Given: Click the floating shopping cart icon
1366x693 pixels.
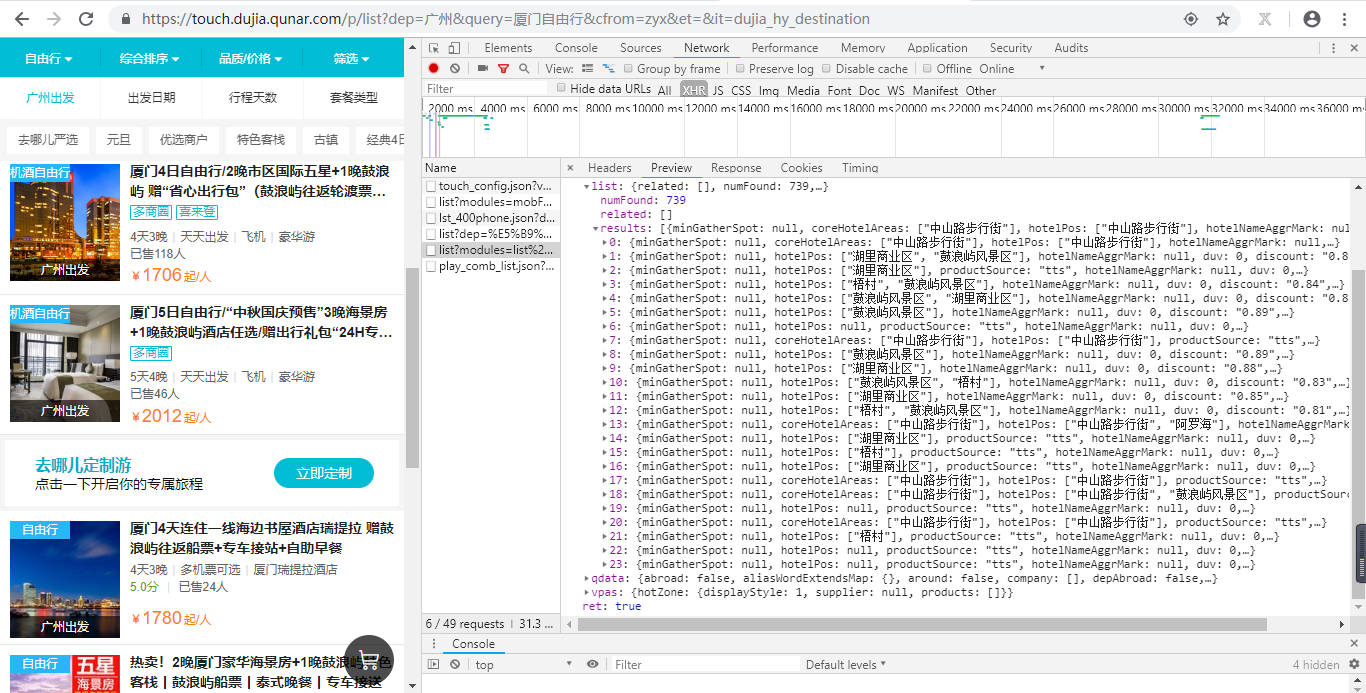Looking at the screenshot, I should (x=369, y=661).
